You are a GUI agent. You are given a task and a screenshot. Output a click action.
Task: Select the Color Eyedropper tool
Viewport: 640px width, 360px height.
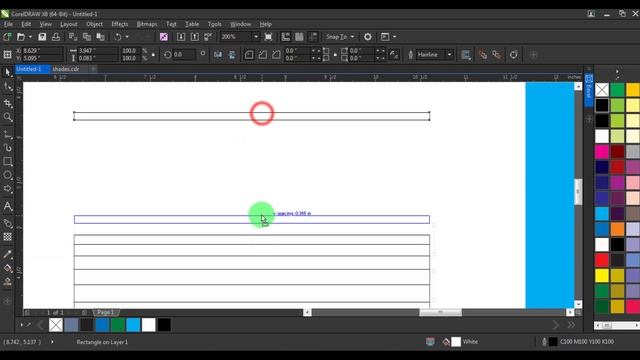pyautogui.click(x=7, y=254)
